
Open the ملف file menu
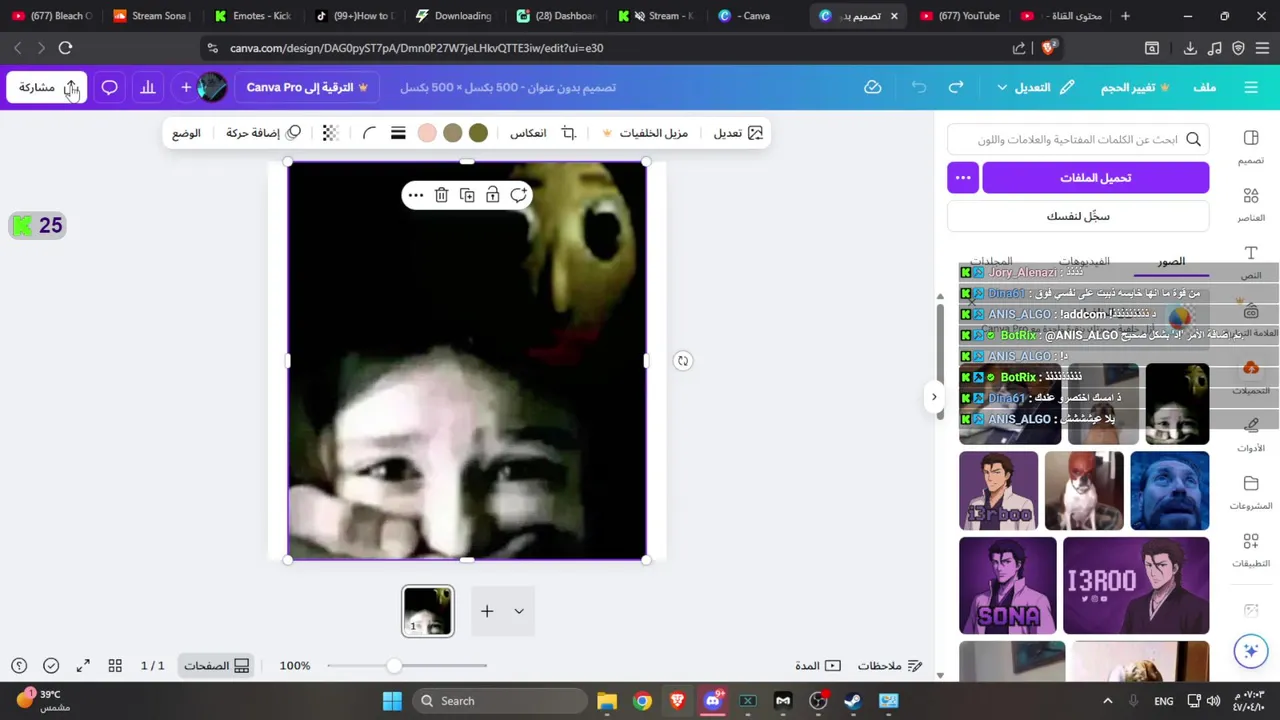tap(1204, 87)
